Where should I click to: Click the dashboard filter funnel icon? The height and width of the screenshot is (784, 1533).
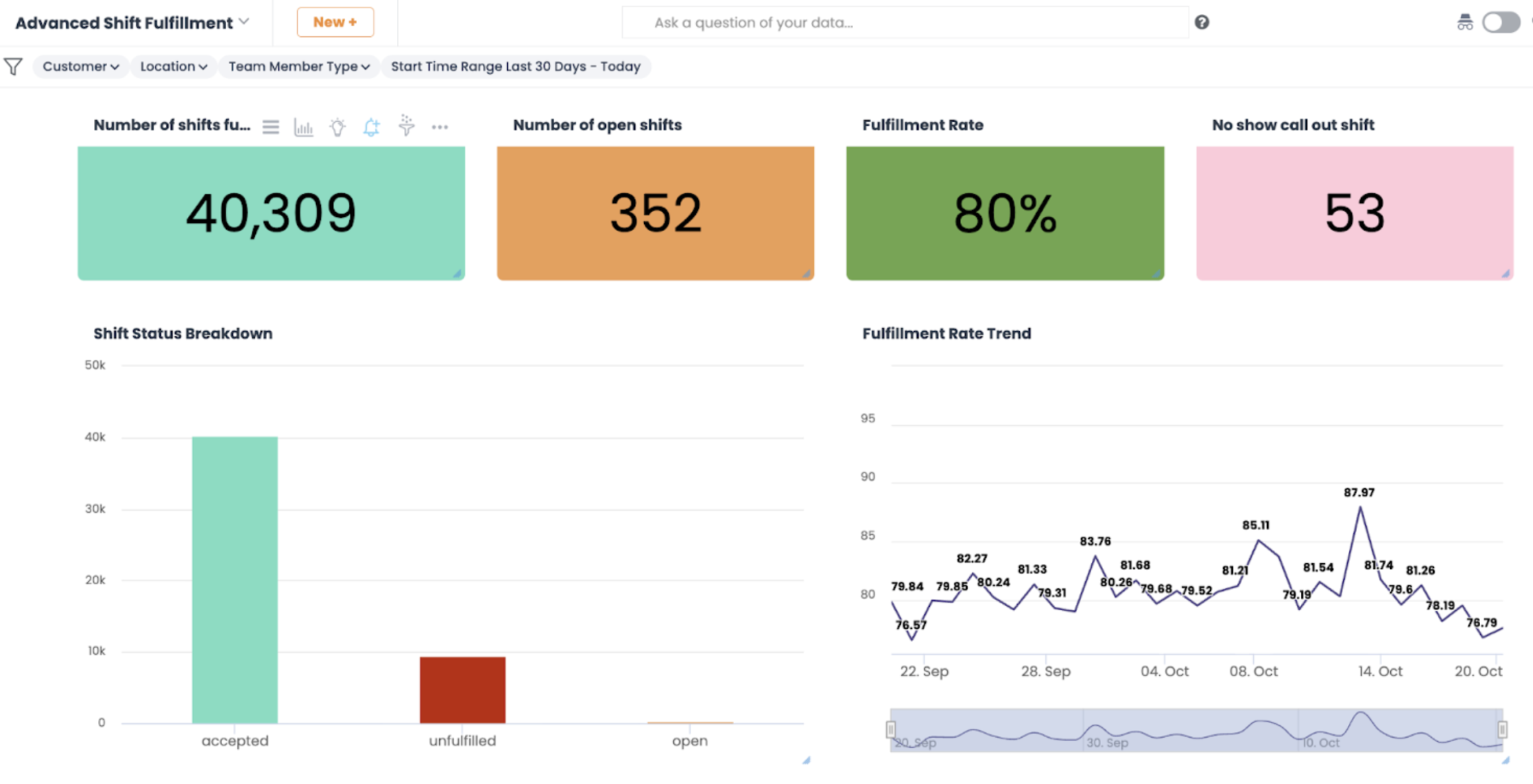pyautogui.click(x=13, y=66)
